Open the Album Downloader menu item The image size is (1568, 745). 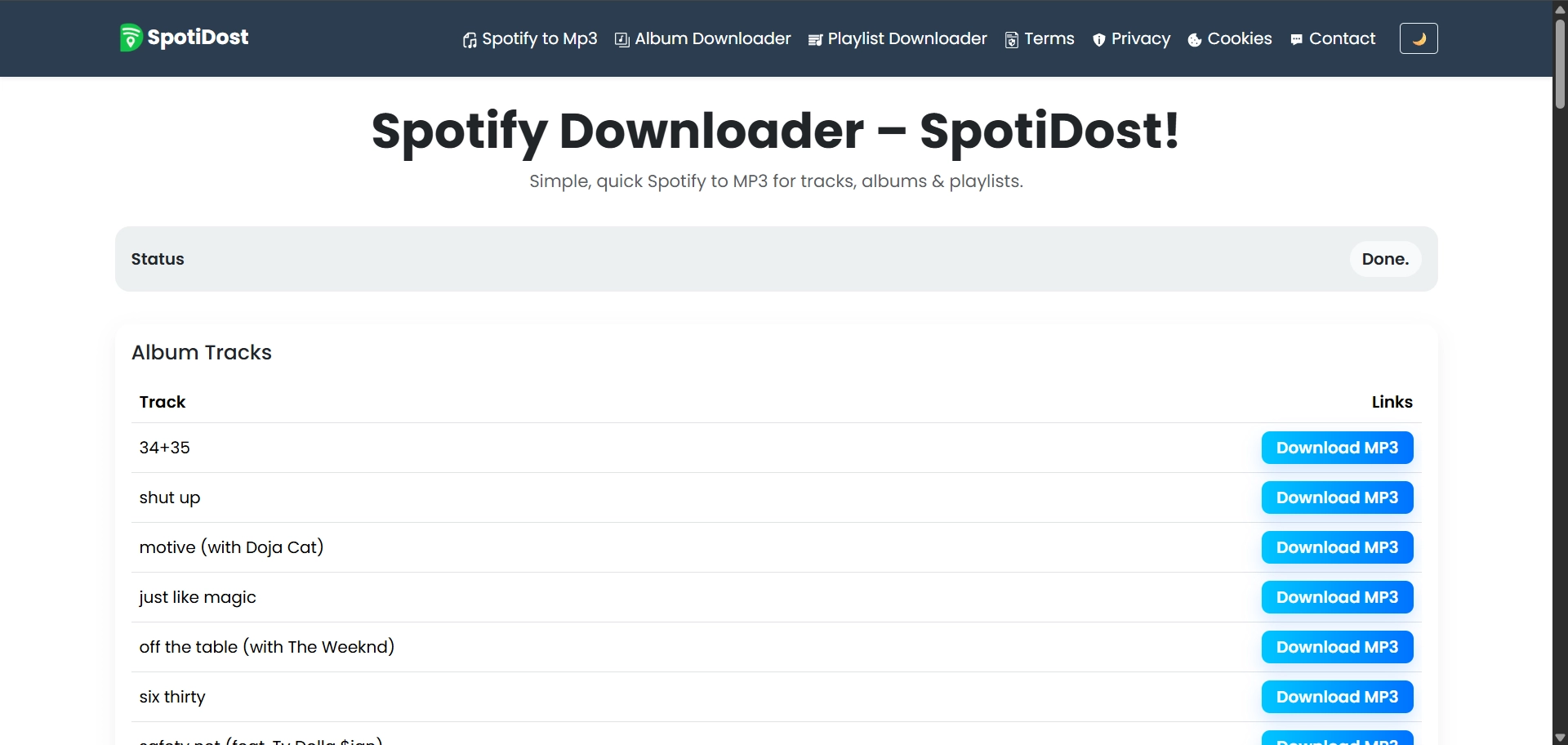[x=712, y=38]
